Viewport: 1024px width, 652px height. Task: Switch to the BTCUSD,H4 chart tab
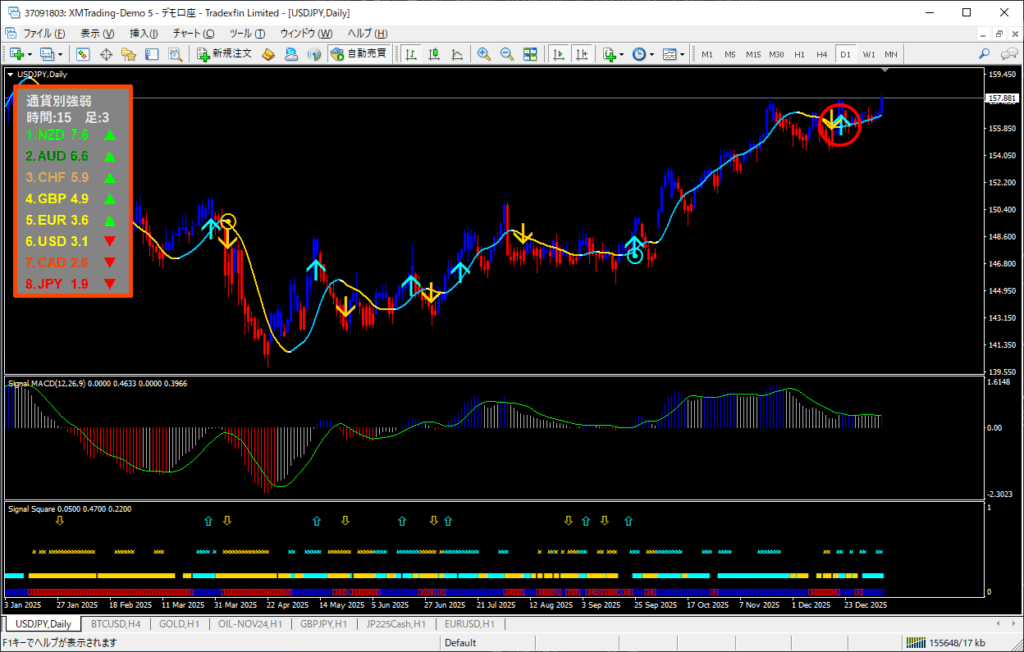pos(114,624)
